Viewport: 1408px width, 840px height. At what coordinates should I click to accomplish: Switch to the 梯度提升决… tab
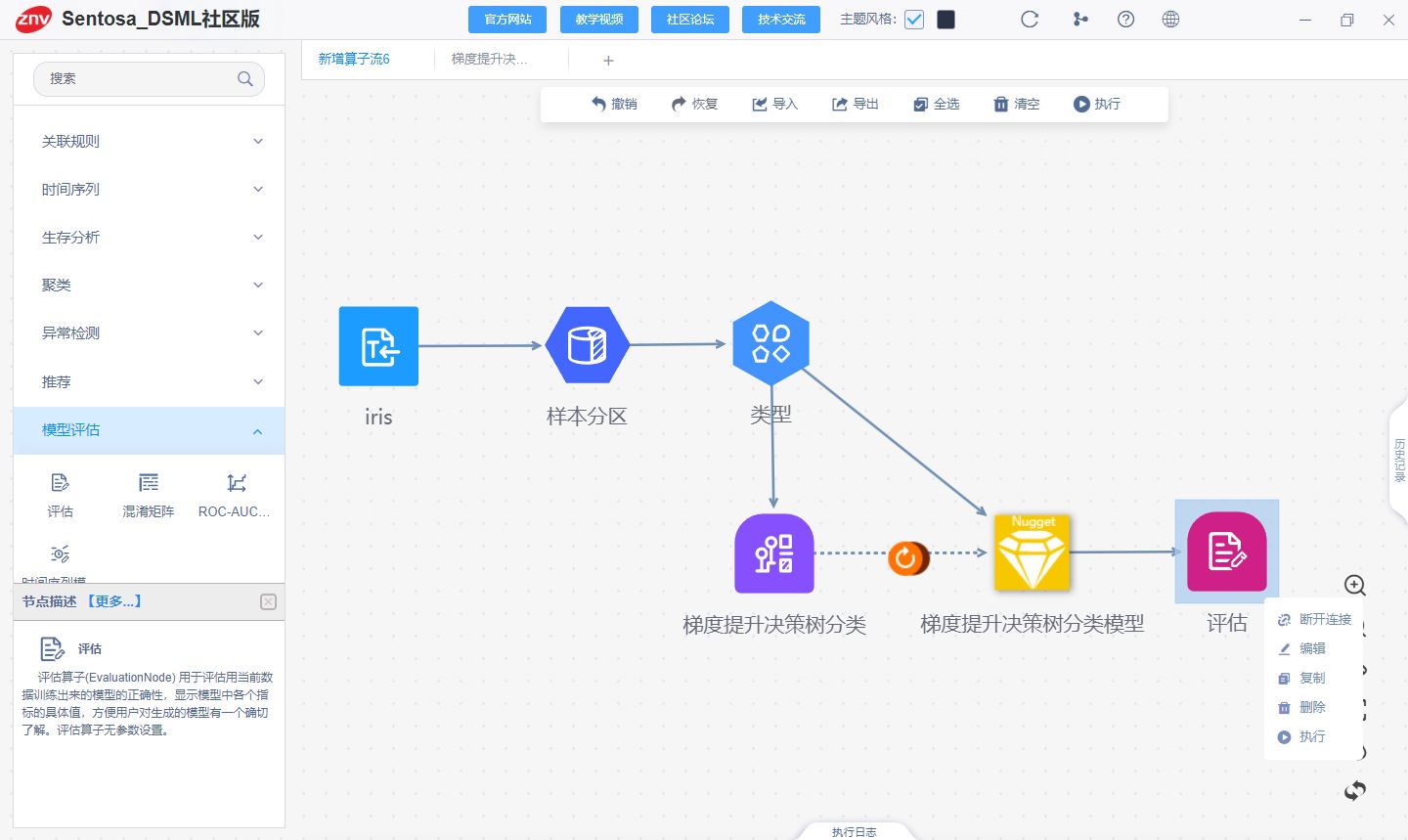(x=489, y=59)
